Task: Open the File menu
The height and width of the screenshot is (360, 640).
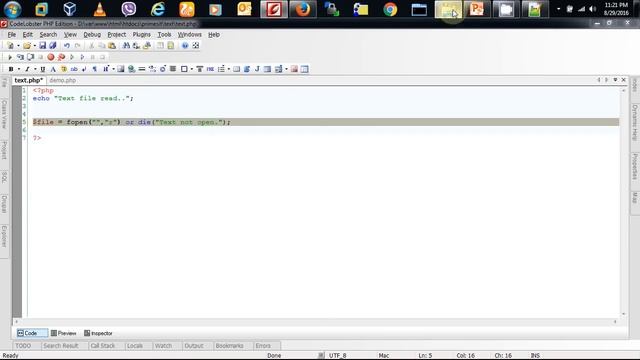Action: [x=11, y=35]
